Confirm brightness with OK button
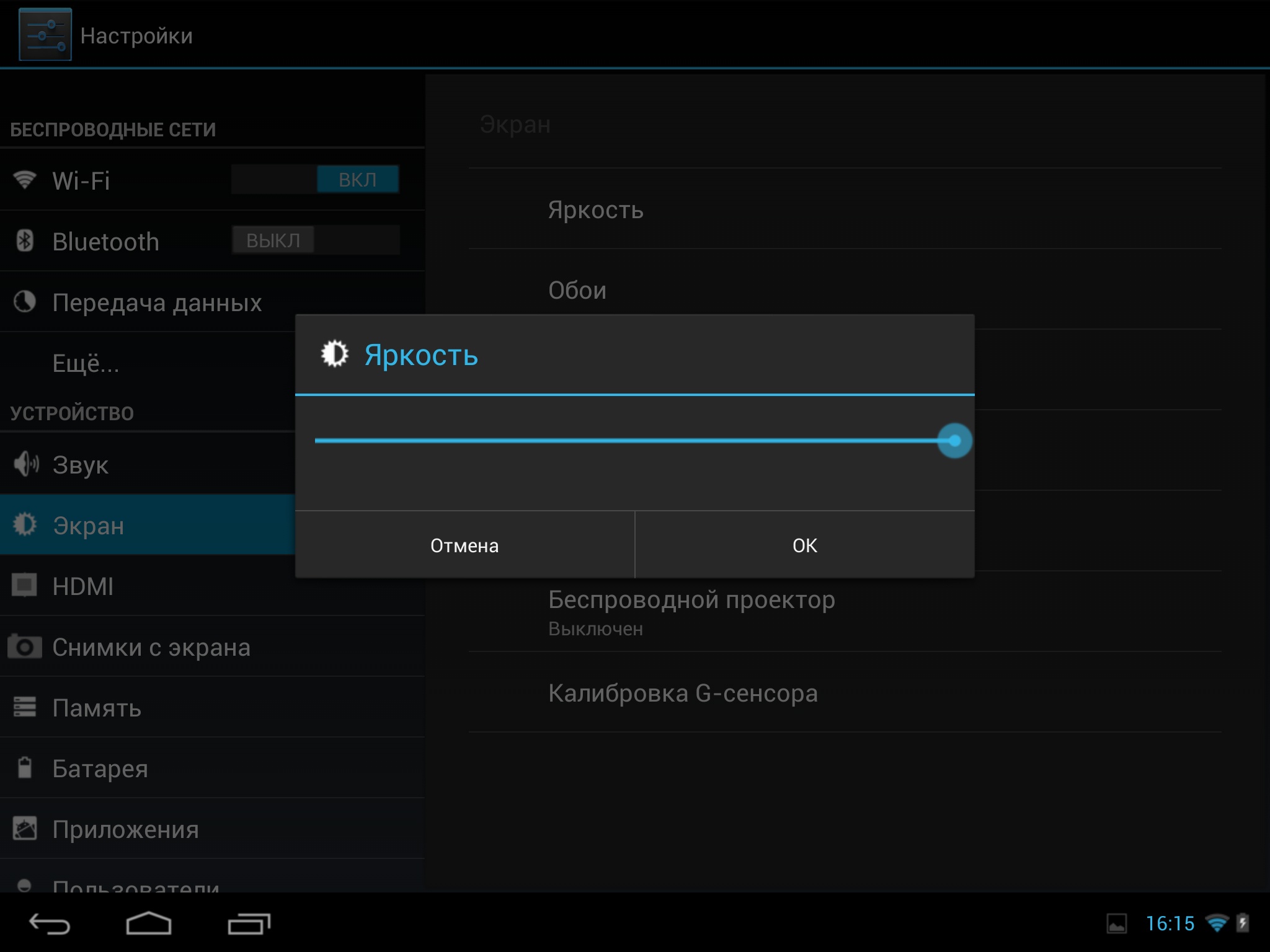 point(804,545)
